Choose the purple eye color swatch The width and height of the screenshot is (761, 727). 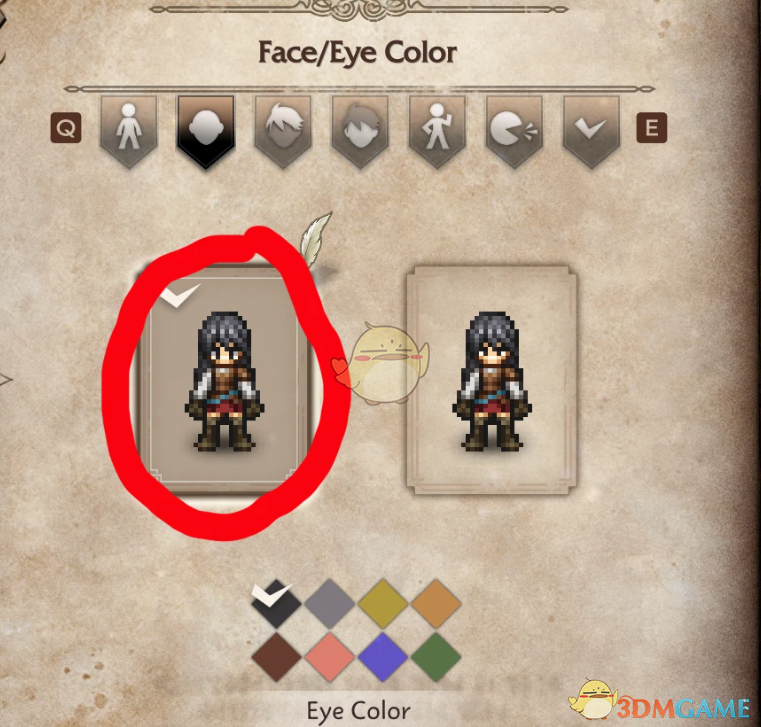(x=383, y=657)
